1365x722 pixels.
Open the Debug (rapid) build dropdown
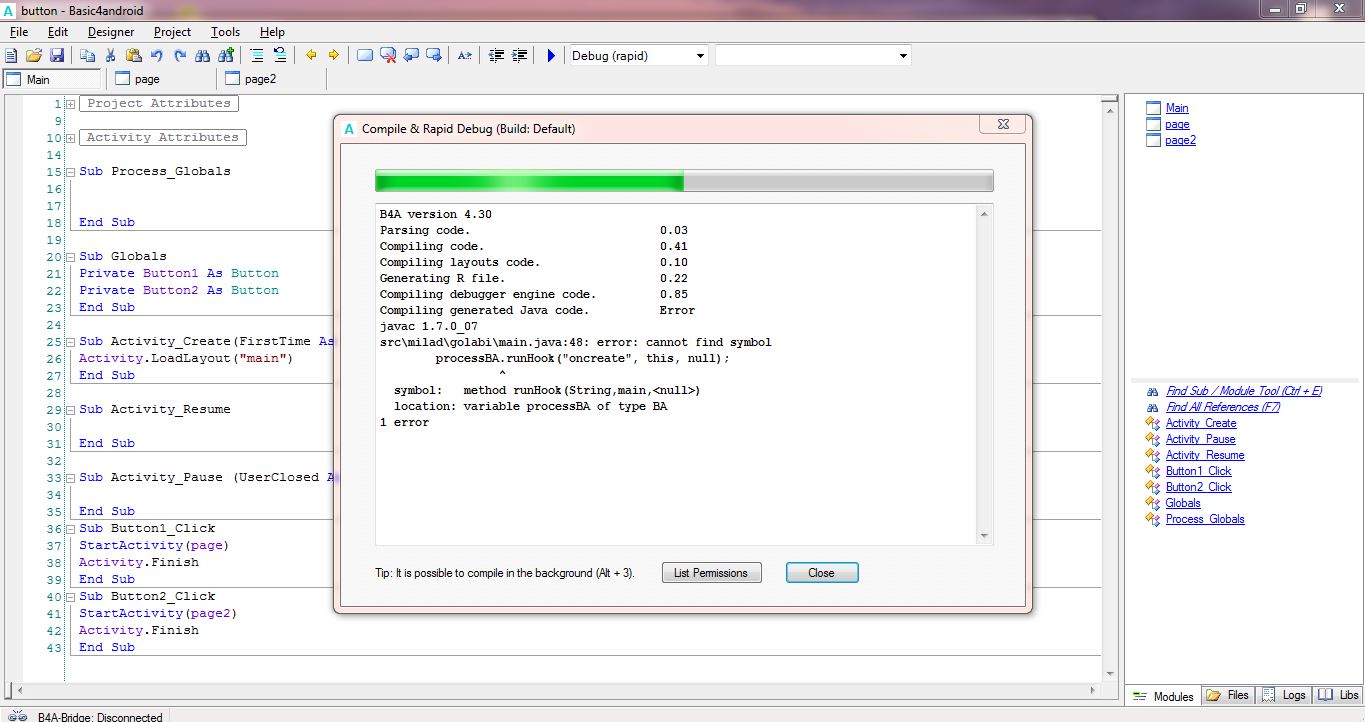[x=699, y=56]
